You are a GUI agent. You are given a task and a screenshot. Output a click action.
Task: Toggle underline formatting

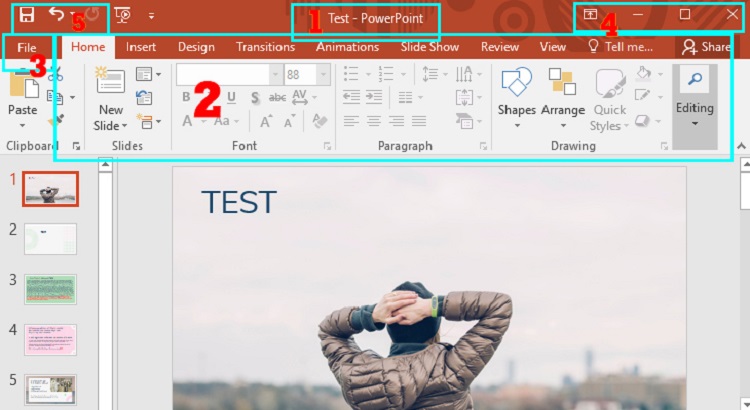click(x=231, y=97)
